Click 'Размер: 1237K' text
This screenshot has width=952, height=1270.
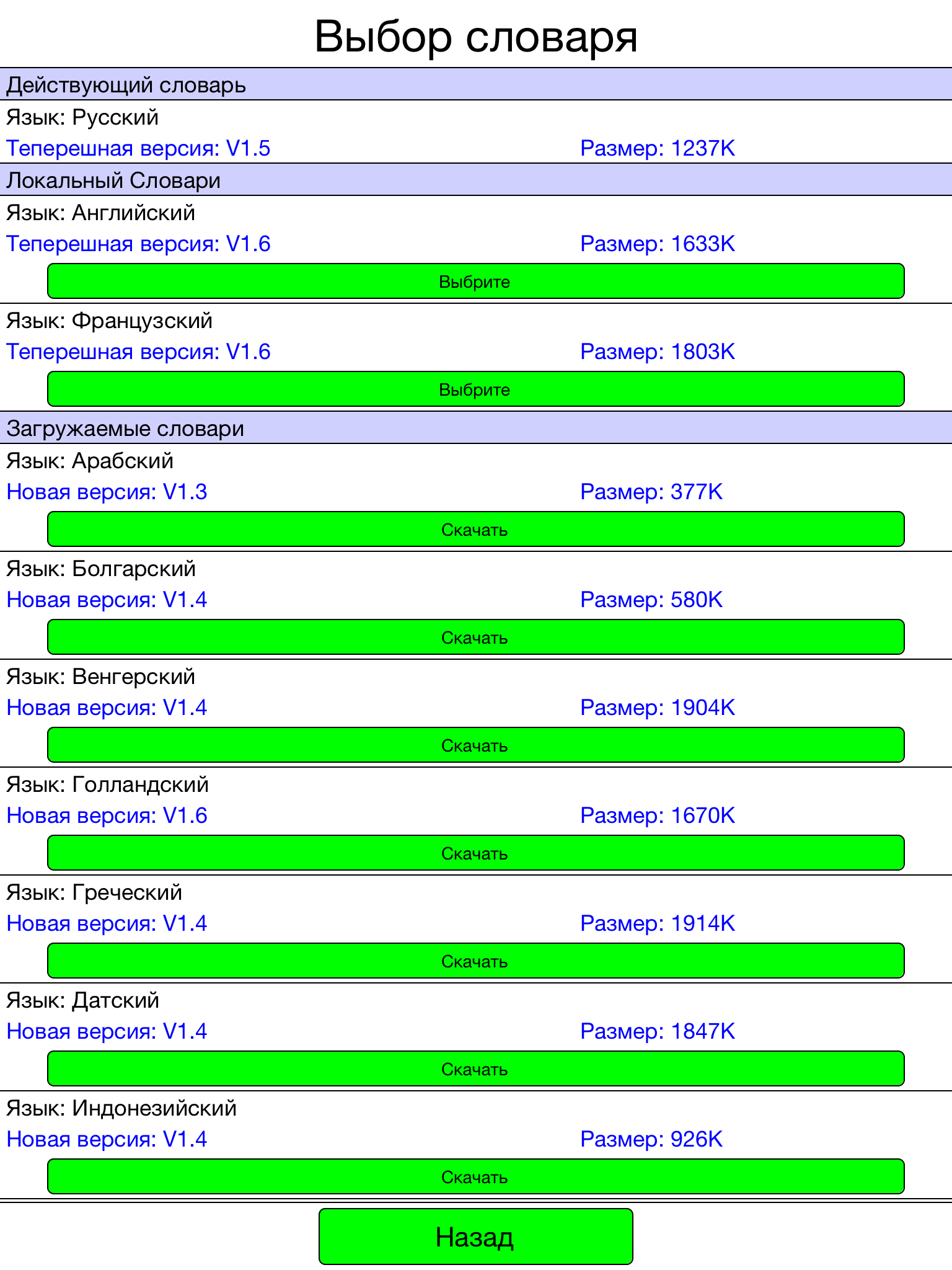[x=658, y=148]
